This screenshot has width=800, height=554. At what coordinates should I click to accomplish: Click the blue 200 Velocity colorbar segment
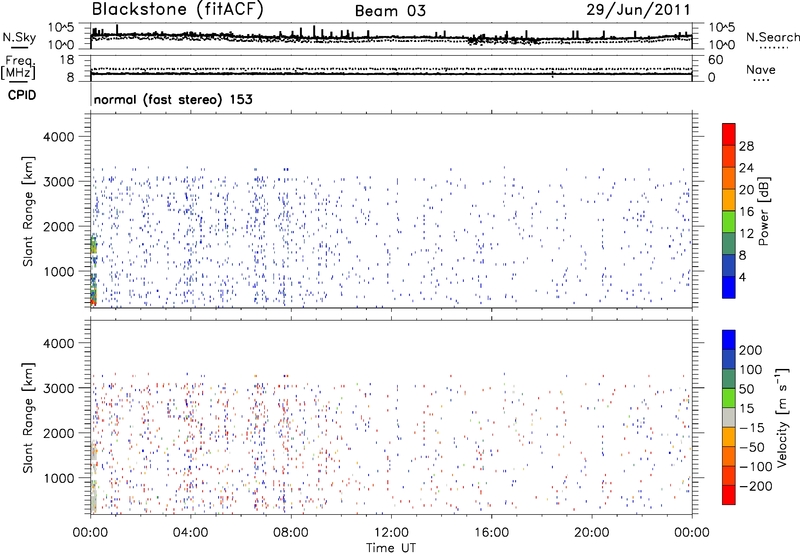[x=729, y=340]
